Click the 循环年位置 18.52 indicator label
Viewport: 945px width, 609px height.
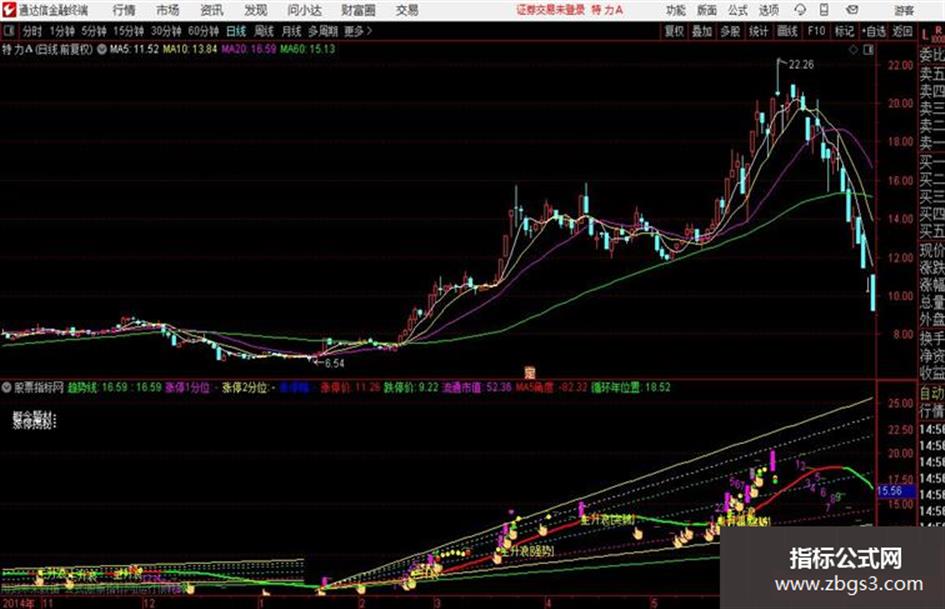[x=630, y=388]
